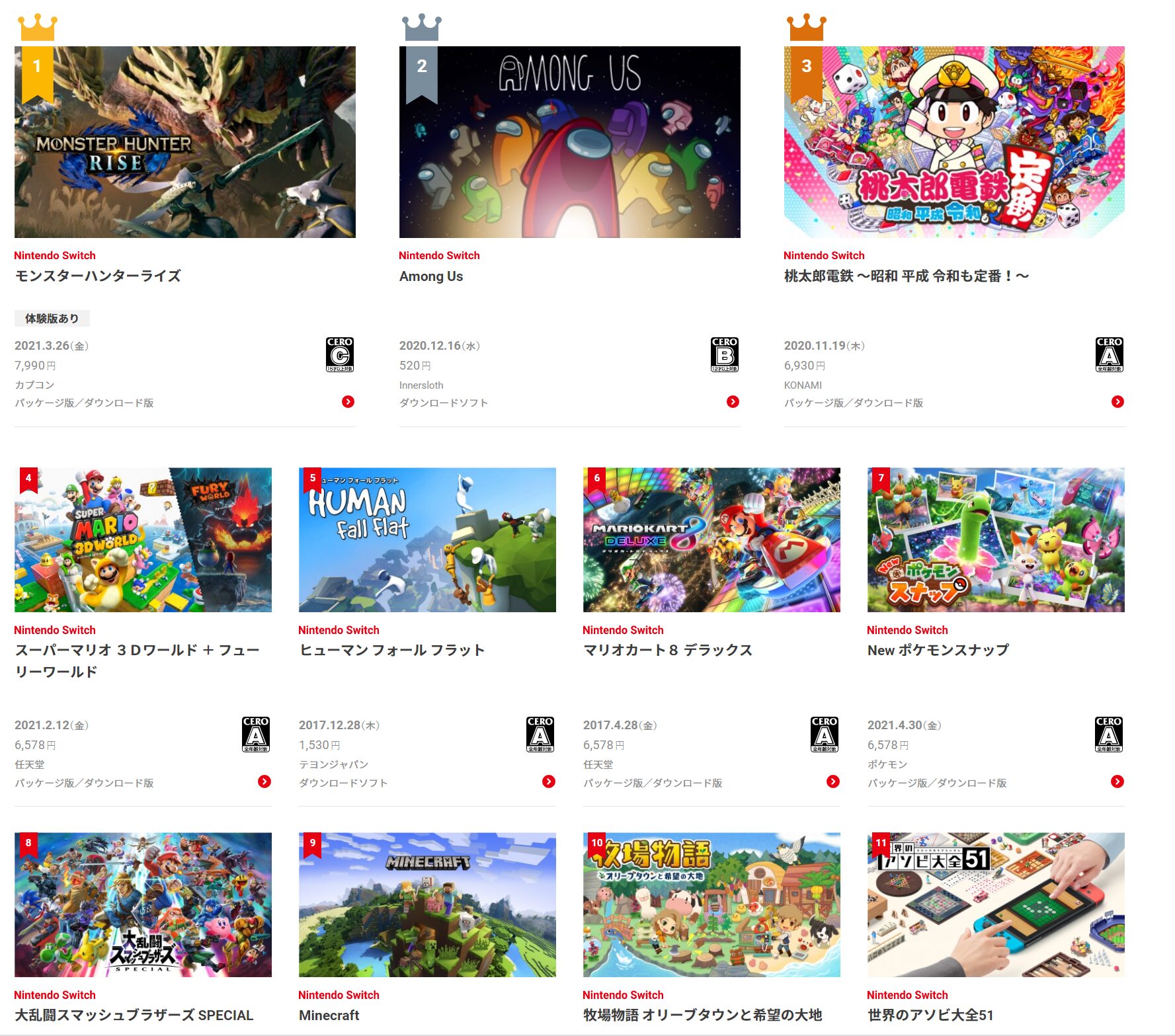Open the Among Us title link

pos(431,276)
